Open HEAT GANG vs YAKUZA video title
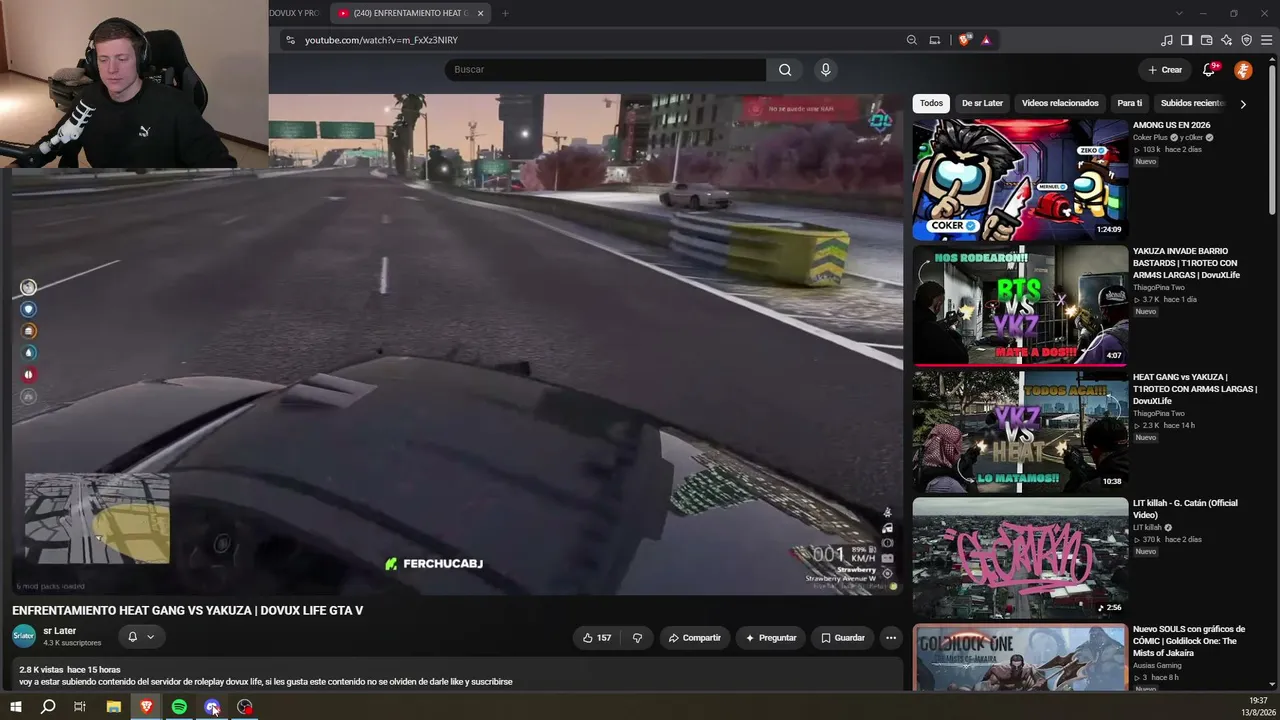 point(1195,389)
